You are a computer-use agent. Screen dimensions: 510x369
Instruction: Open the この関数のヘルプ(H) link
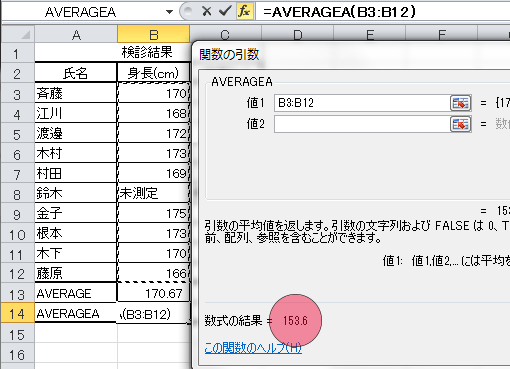tap(253, 348)
